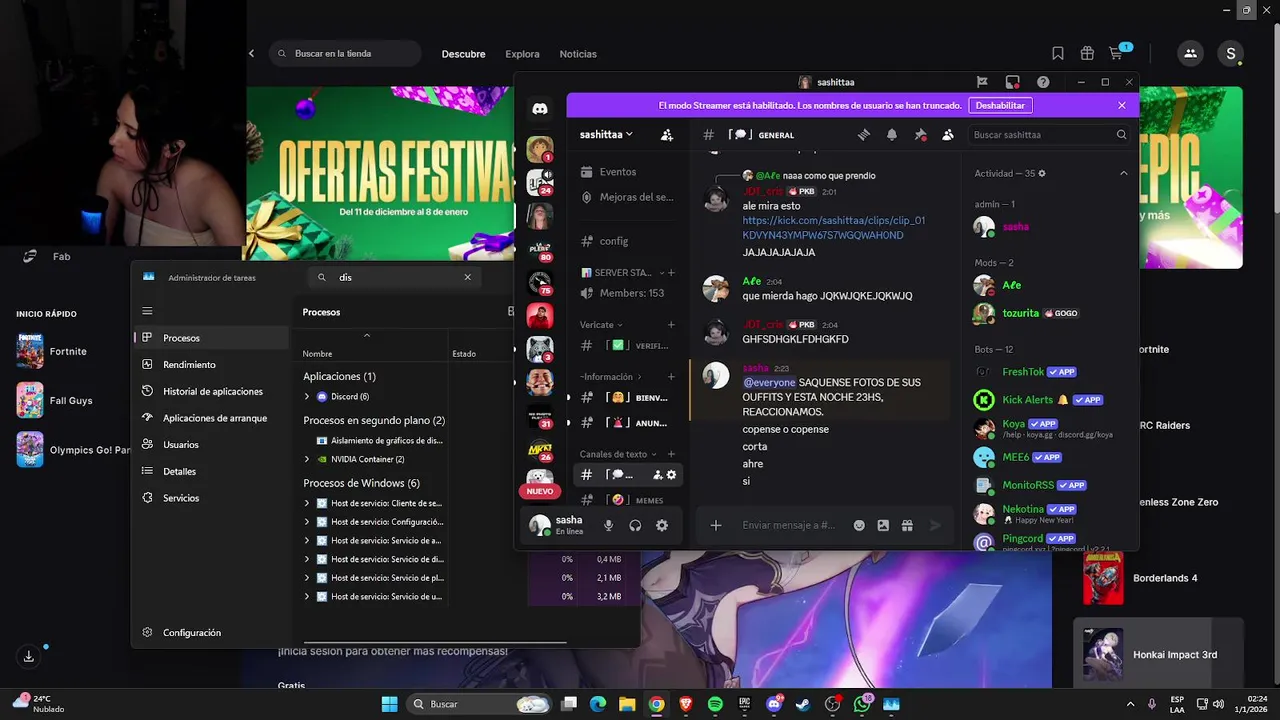Add channel to Canales de texto category
Image resolution: width=1280 pixels, height=720 pixels.
(x=671, y=454)
